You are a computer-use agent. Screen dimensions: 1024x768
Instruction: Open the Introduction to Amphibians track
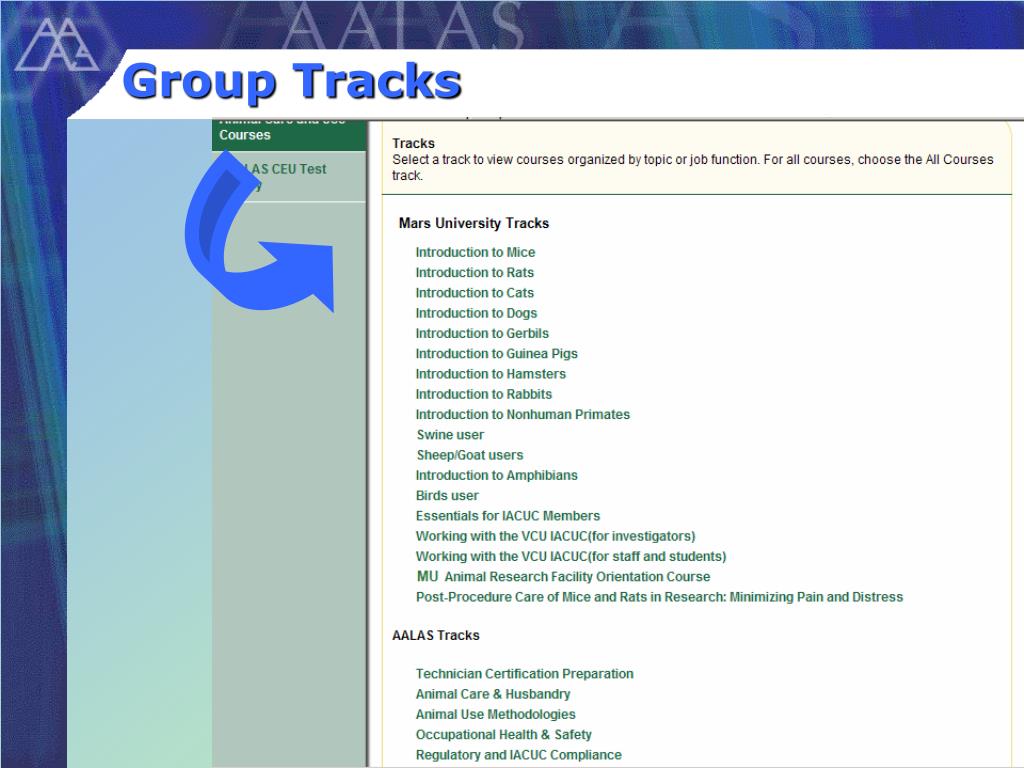pyautogui.click(x=496, y=475)
